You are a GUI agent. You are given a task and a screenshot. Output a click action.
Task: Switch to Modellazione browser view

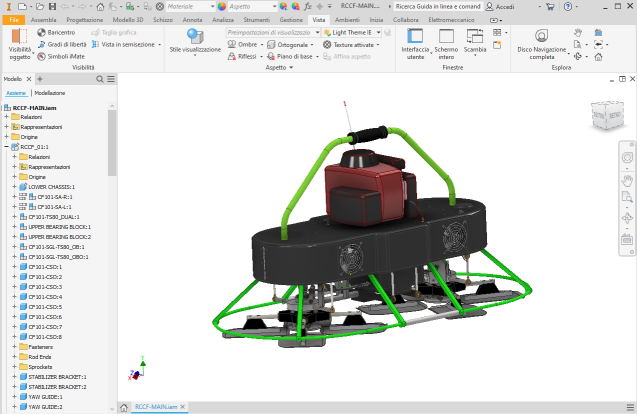tap(51, 92)
